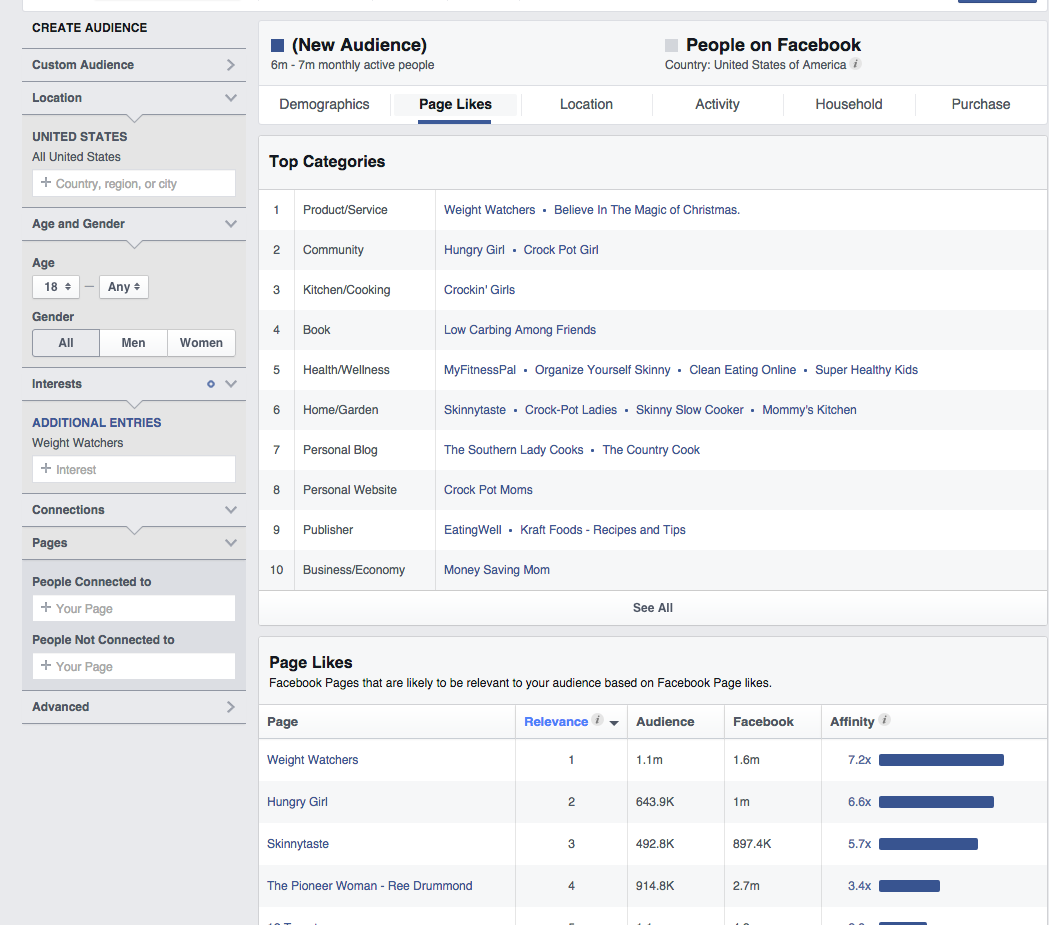1049x925 pixels.
Task: Open Skinnytaste page link in Page Likes table
Action: click(298, 844)
